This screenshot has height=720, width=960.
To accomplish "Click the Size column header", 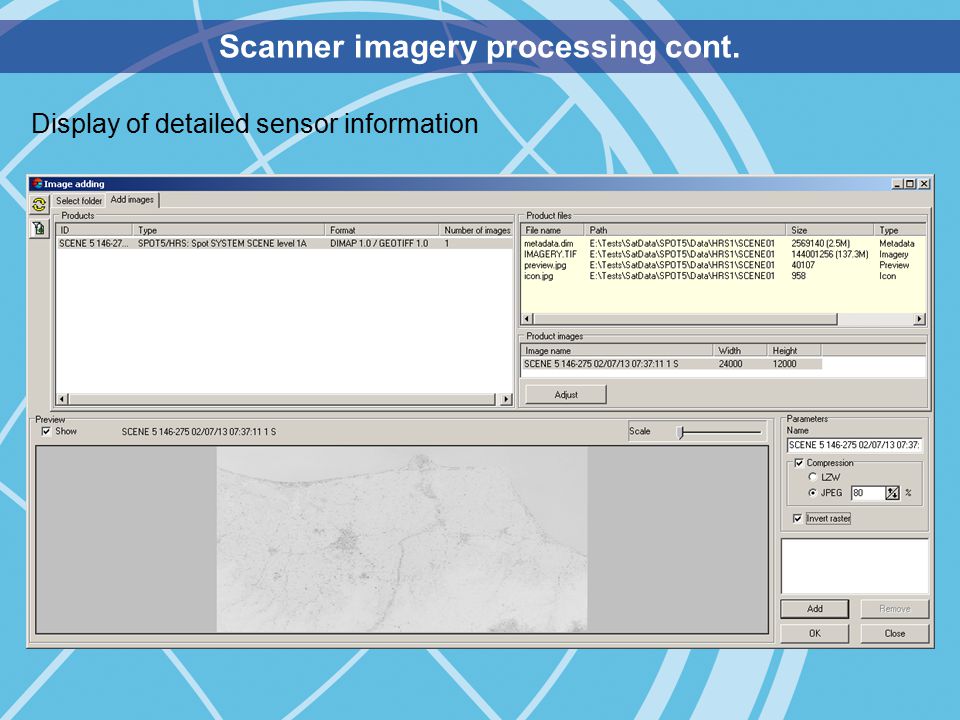I will point(830,230).
